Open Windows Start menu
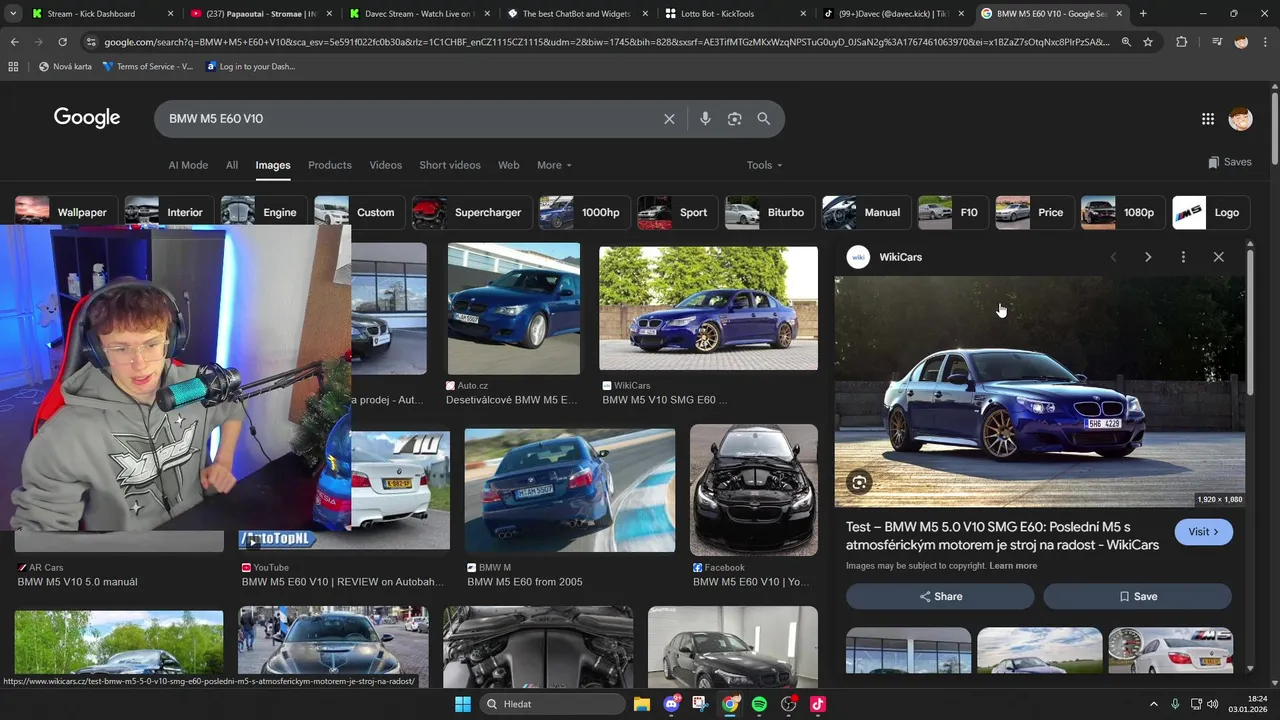The image size is (1280, 720). [x=462, y=704]
